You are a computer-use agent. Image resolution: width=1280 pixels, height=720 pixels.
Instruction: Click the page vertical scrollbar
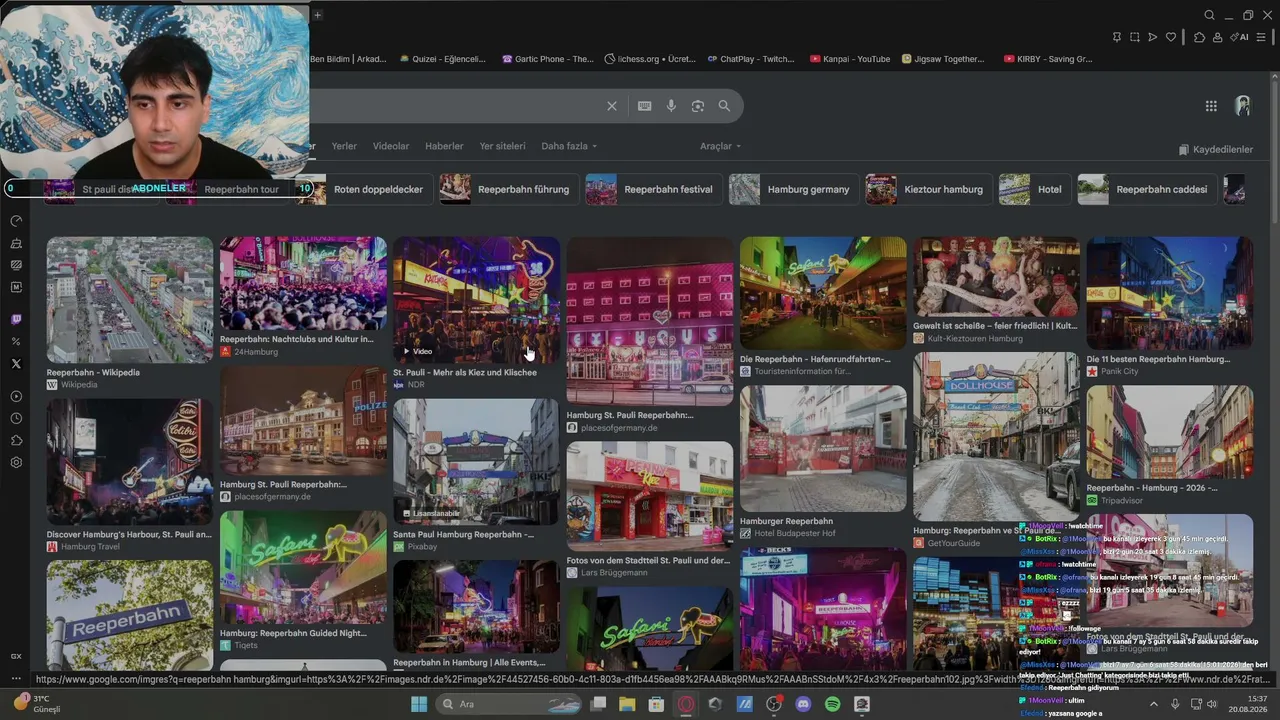[1274, 150]
